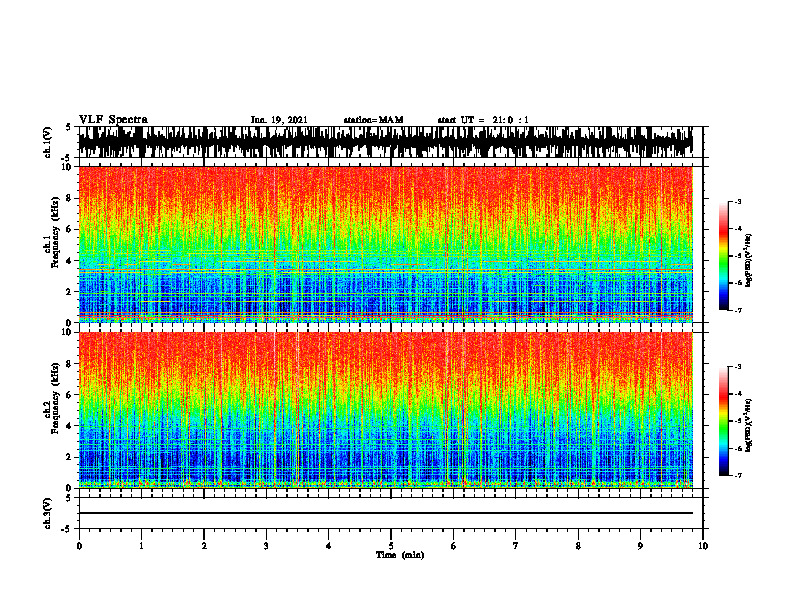
Task: Click the date text "Jan. 19, 2021"
Action: (279, 120)
